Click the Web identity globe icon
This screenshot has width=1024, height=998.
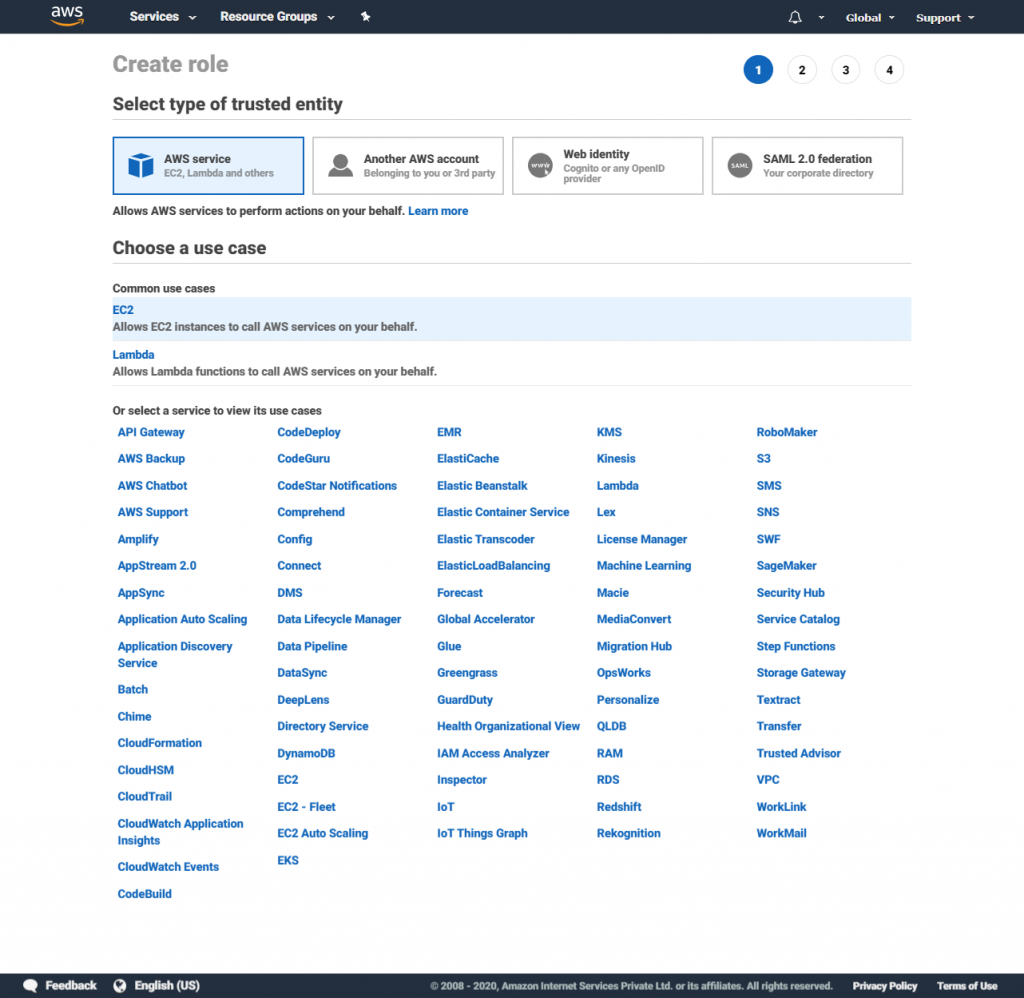tap(539, 164)
